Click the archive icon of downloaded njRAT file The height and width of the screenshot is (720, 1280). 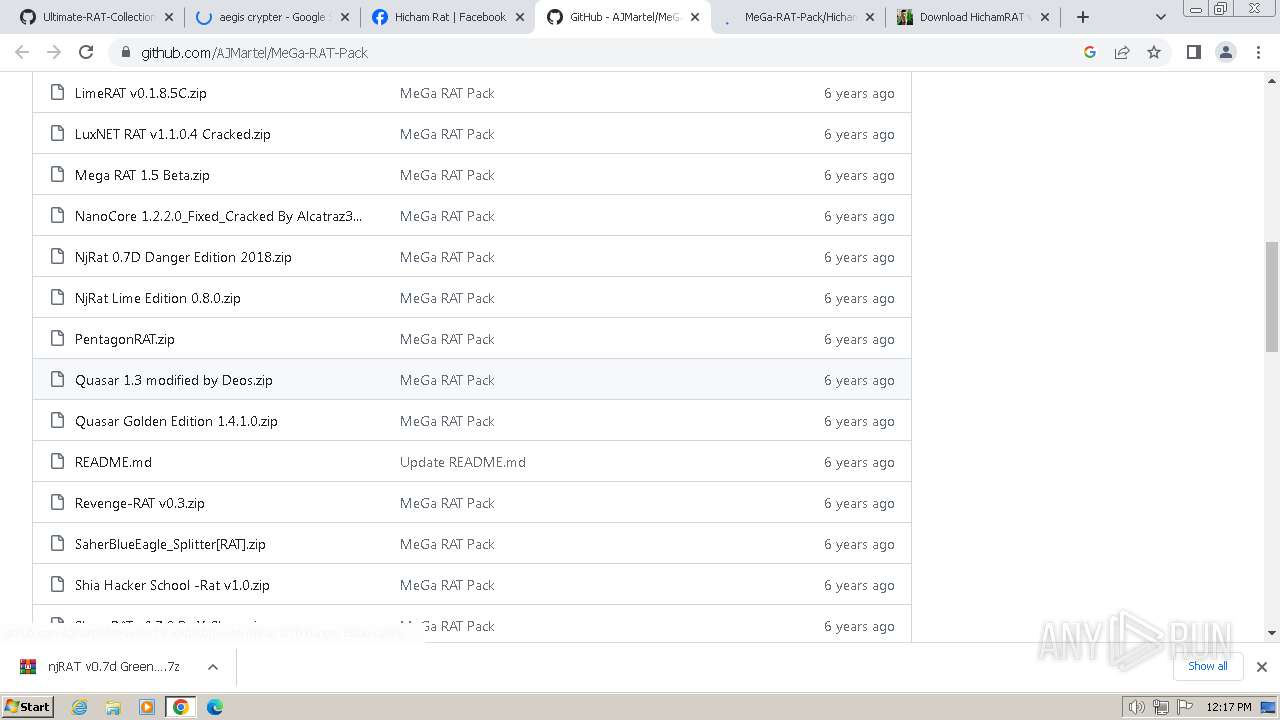pyautogui.click(x=28, y=666)
